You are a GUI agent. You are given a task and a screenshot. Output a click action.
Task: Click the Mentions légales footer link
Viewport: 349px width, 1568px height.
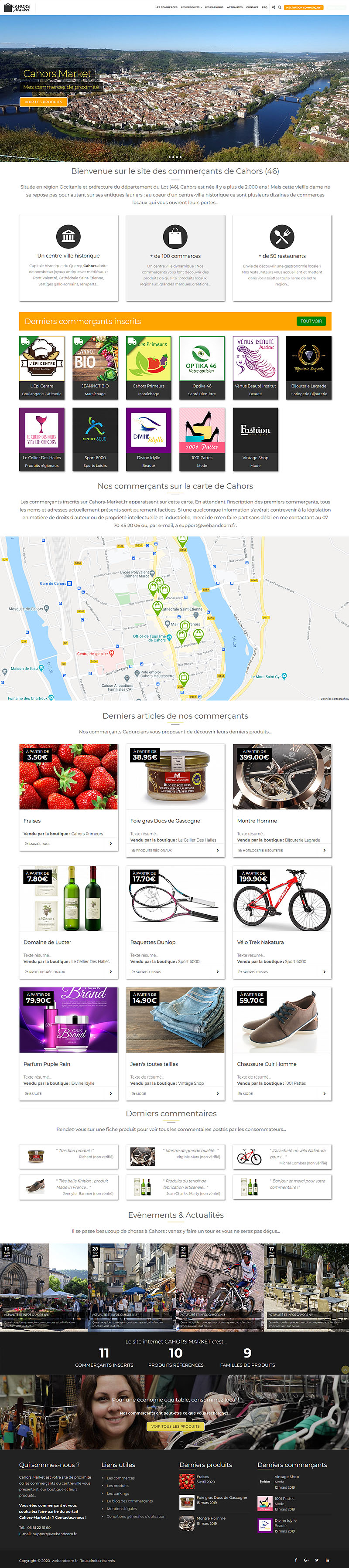(122, 1508)
